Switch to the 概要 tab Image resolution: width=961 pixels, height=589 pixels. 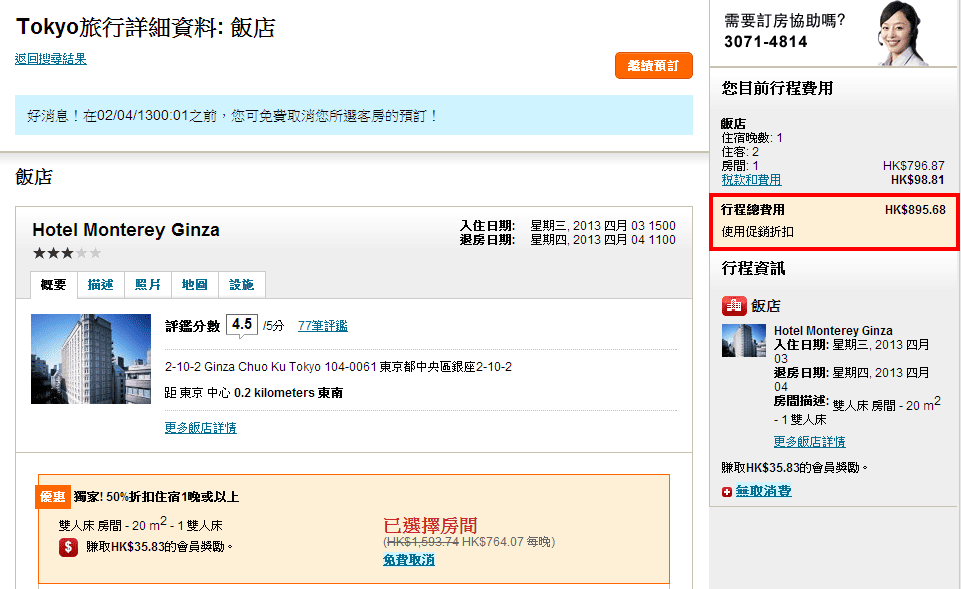pos(53,285)
